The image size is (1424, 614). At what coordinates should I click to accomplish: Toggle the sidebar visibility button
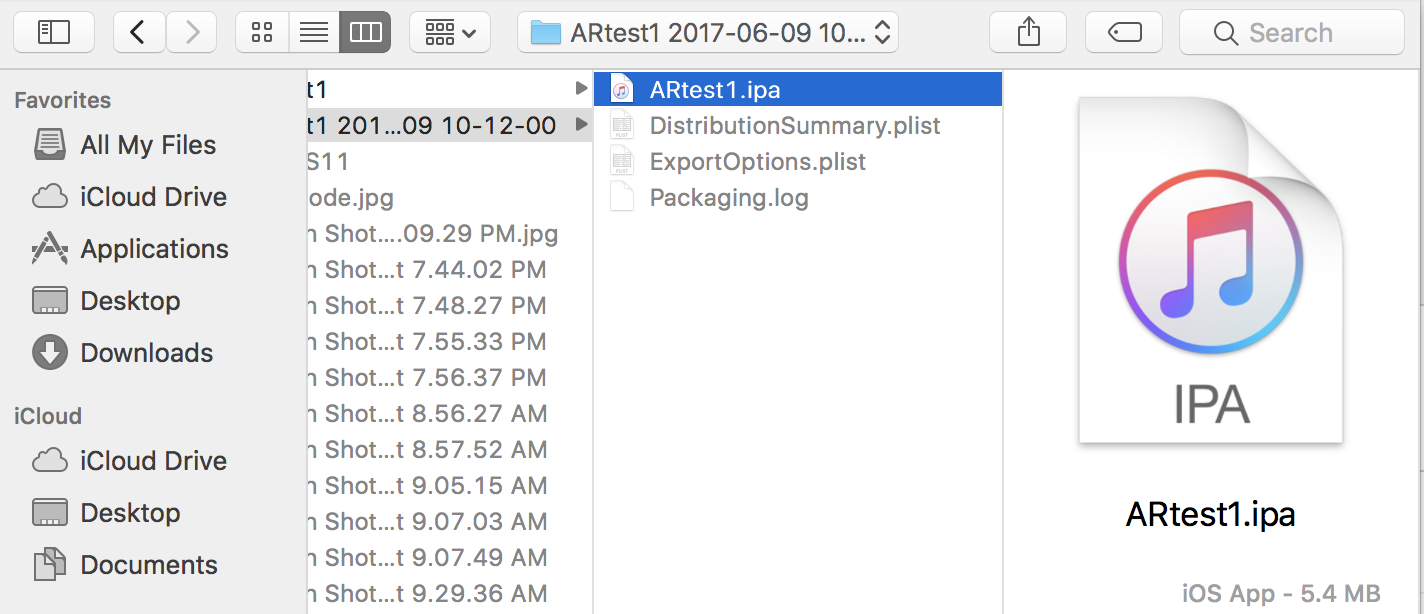tap(53, 33)
